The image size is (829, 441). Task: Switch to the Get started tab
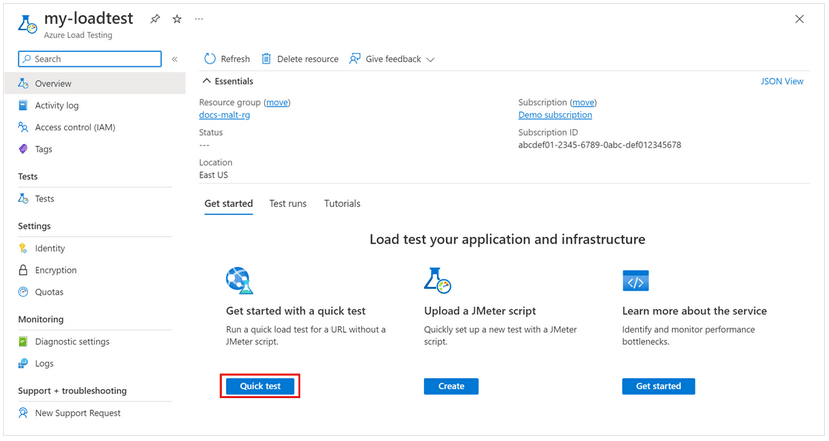(229, 204)
